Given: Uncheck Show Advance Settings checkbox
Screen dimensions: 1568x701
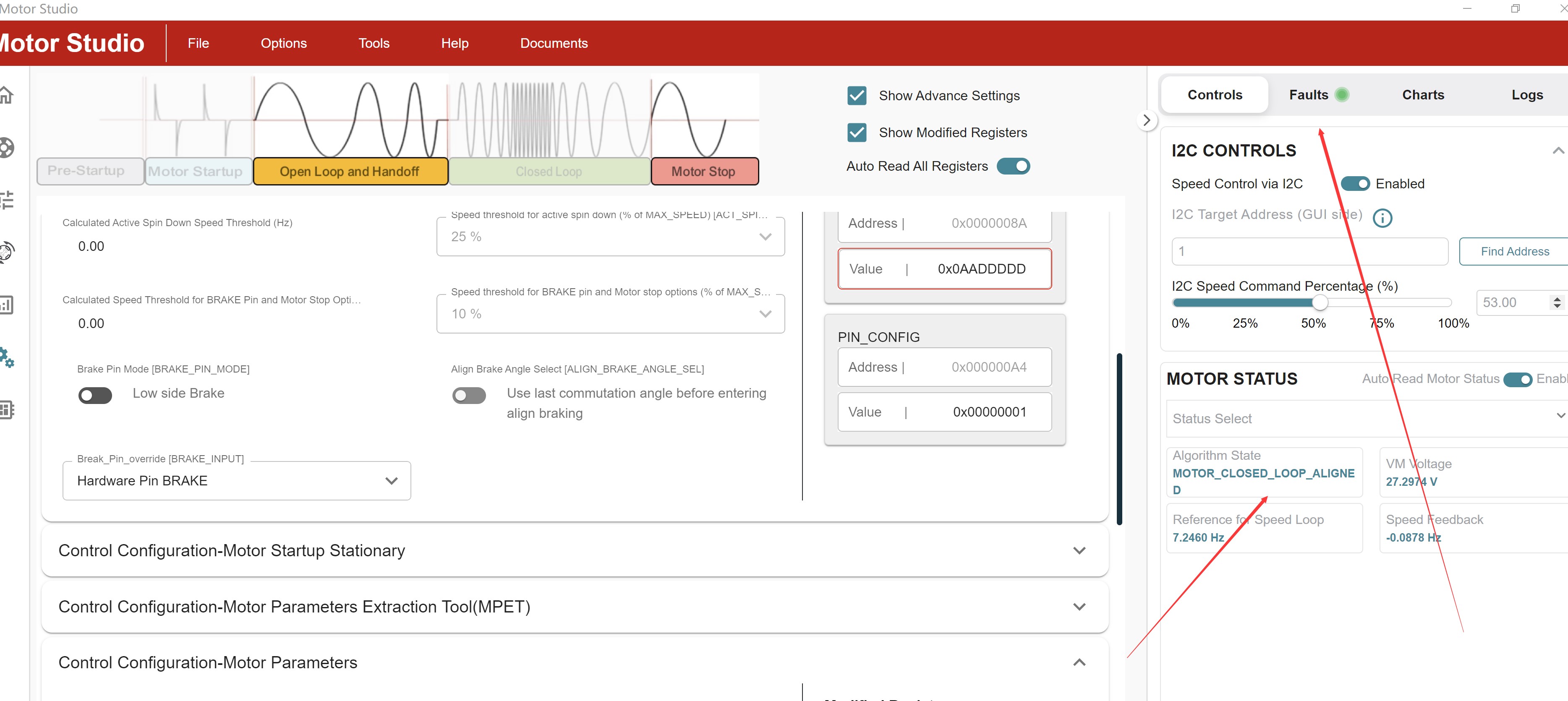Looking at the screenshot, I should click(857, 96).
